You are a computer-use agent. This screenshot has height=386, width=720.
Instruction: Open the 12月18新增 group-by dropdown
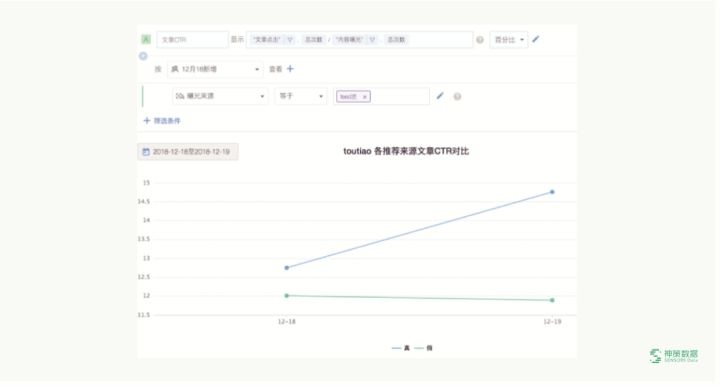click(215, 69)
